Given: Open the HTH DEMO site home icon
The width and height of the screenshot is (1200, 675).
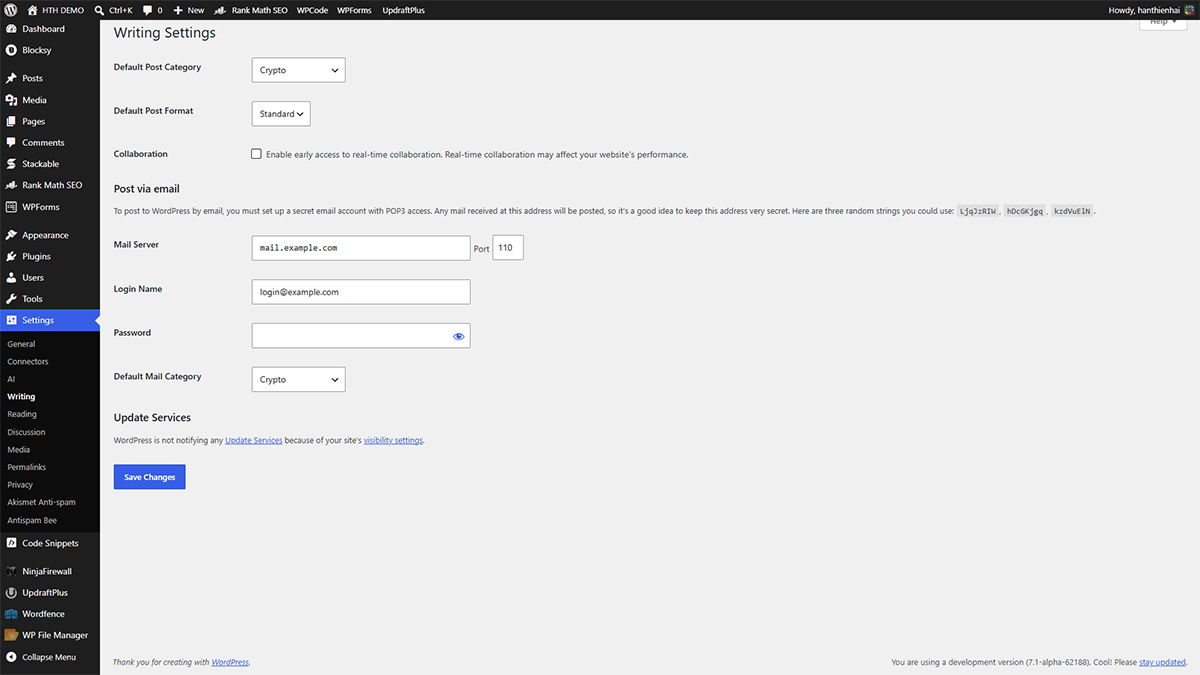Looking at the screenshot, I should point(32,10).
